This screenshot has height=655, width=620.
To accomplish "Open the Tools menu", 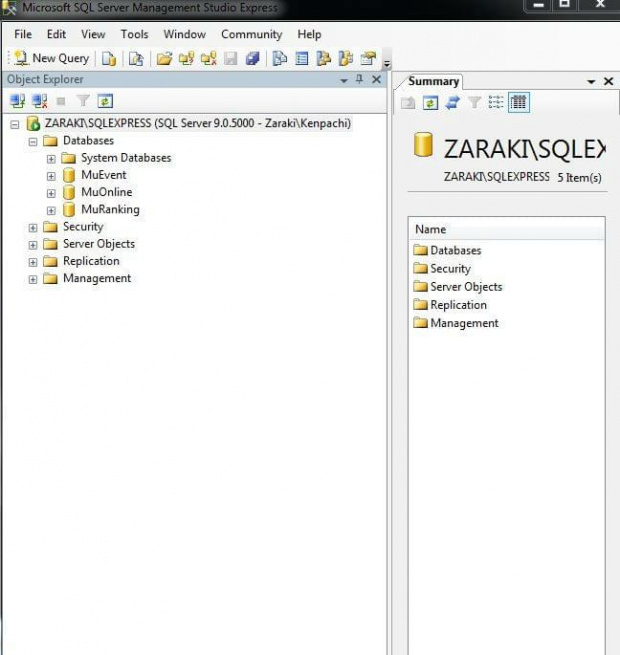I will pyautogui.click(x=134, y=34).
